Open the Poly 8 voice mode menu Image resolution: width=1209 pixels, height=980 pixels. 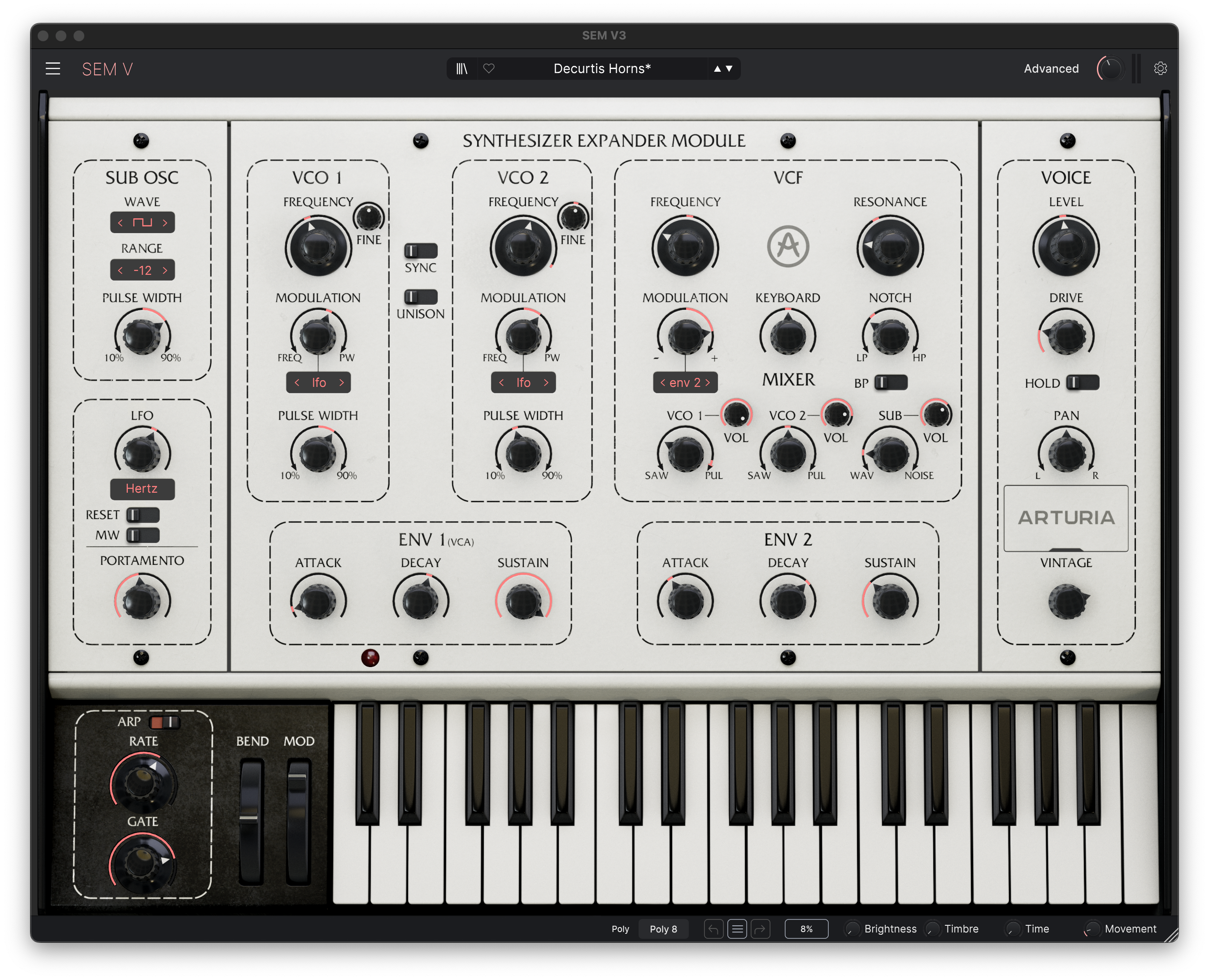[664, 928]
